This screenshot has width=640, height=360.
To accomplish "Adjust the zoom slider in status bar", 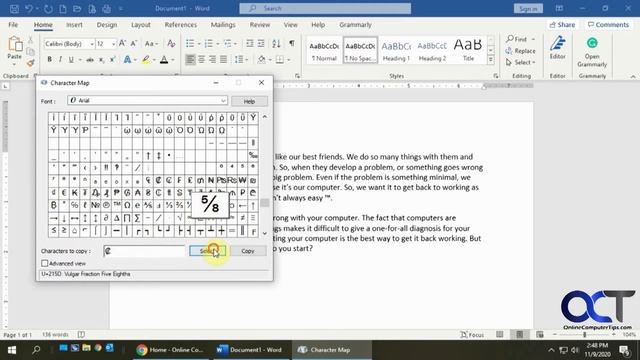I will click(584, 335).
